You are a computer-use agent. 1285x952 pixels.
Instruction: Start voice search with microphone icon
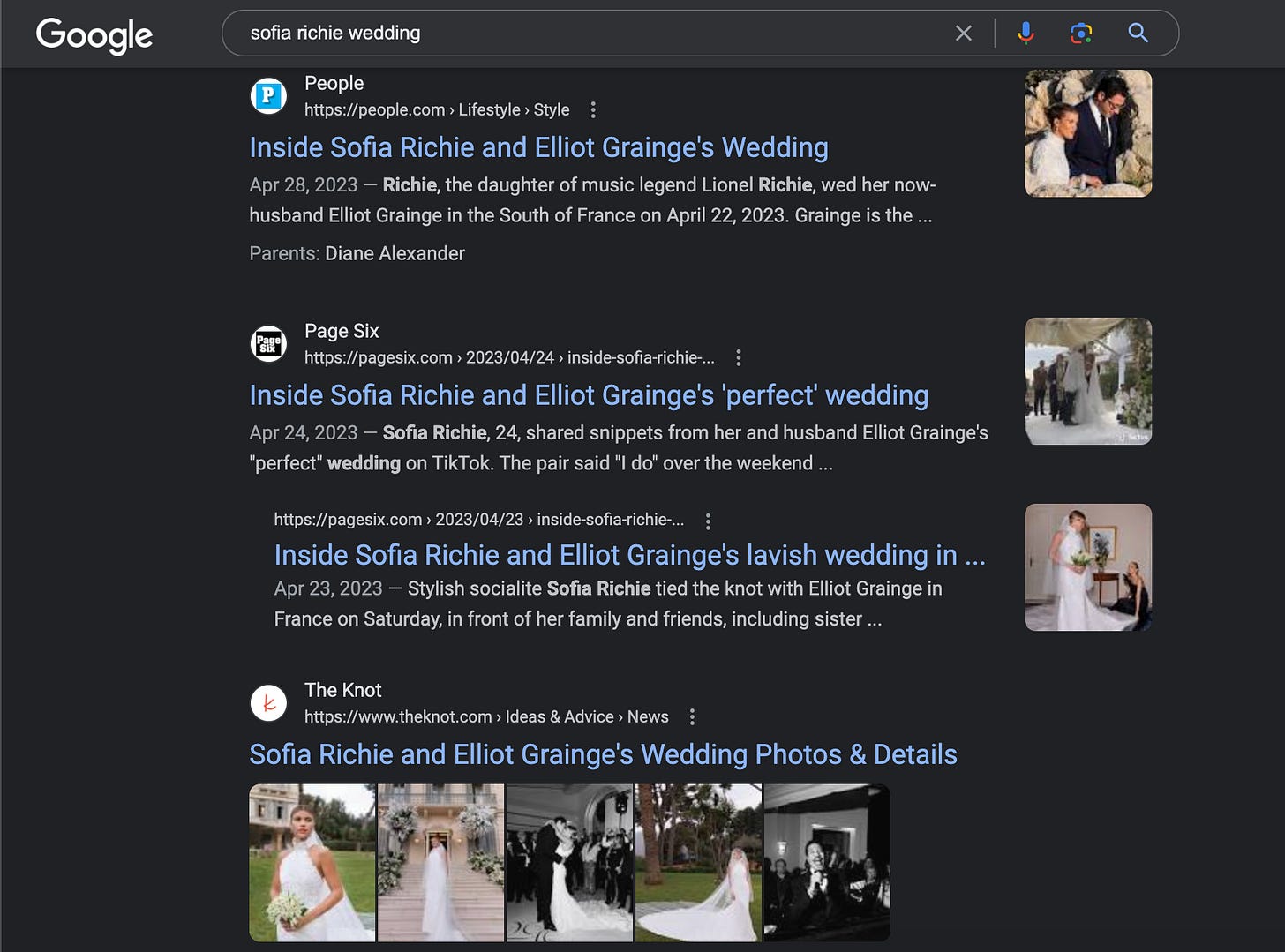click(1026, 34)
